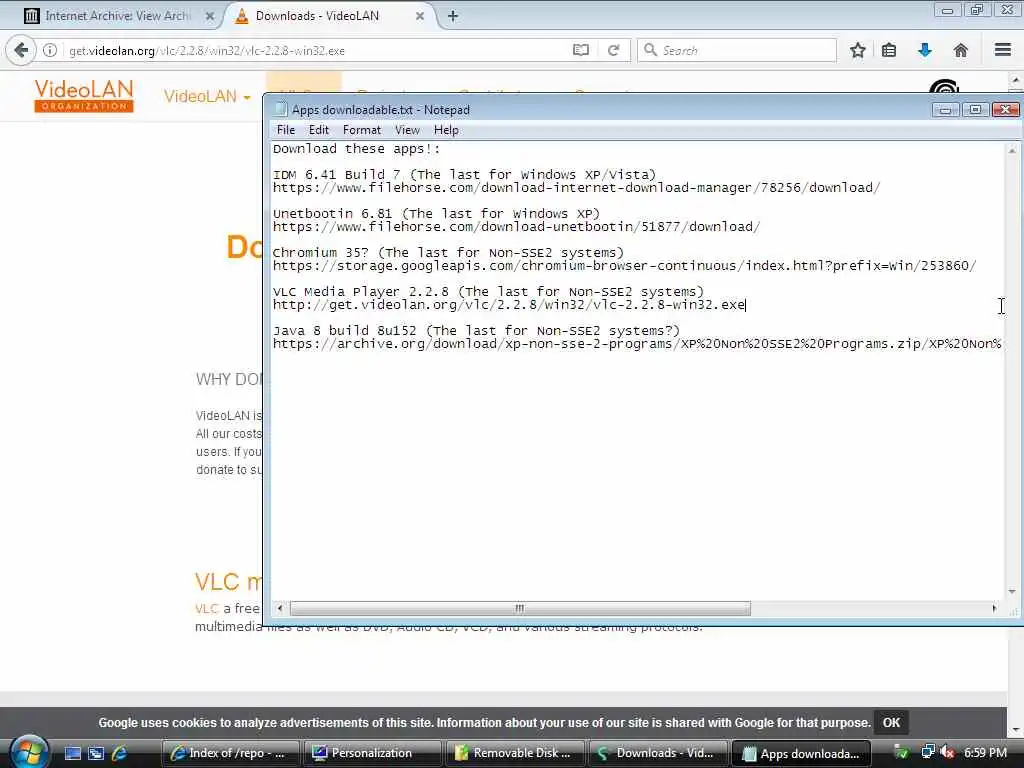The width and height of the screenshot is (1024, 768).
Task: Close the Internet Archive tab
Action: tap(210, 16)
